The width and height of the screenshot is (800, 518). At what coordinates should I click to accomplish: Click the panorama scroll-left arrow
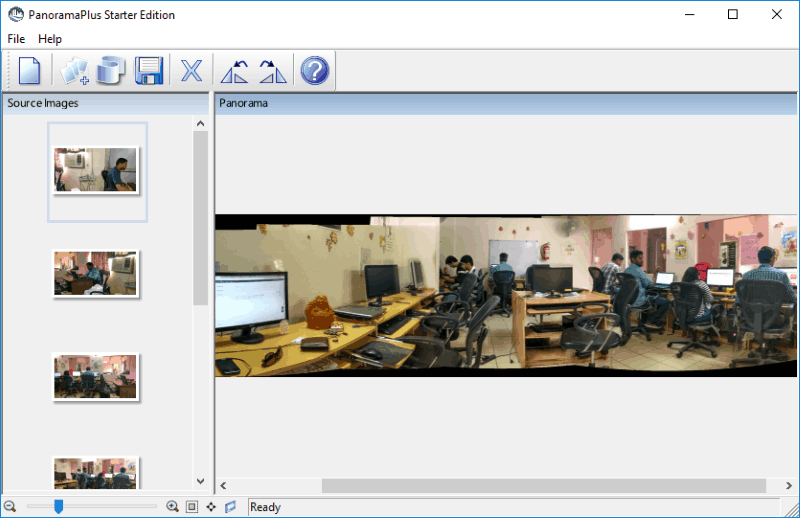click(223, 485)
